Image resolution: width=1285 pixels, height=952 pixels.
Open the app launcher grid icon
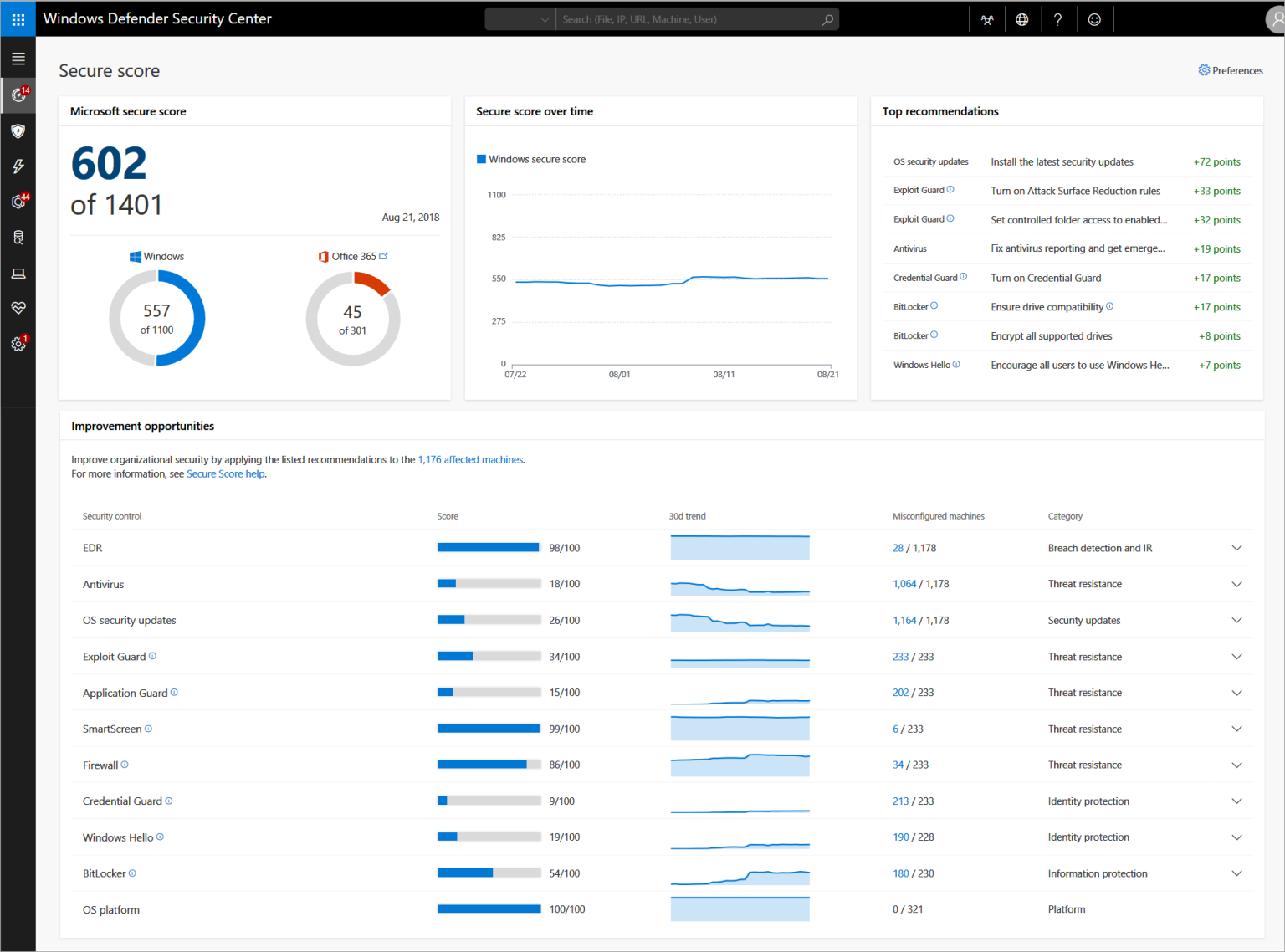[18, 18]
